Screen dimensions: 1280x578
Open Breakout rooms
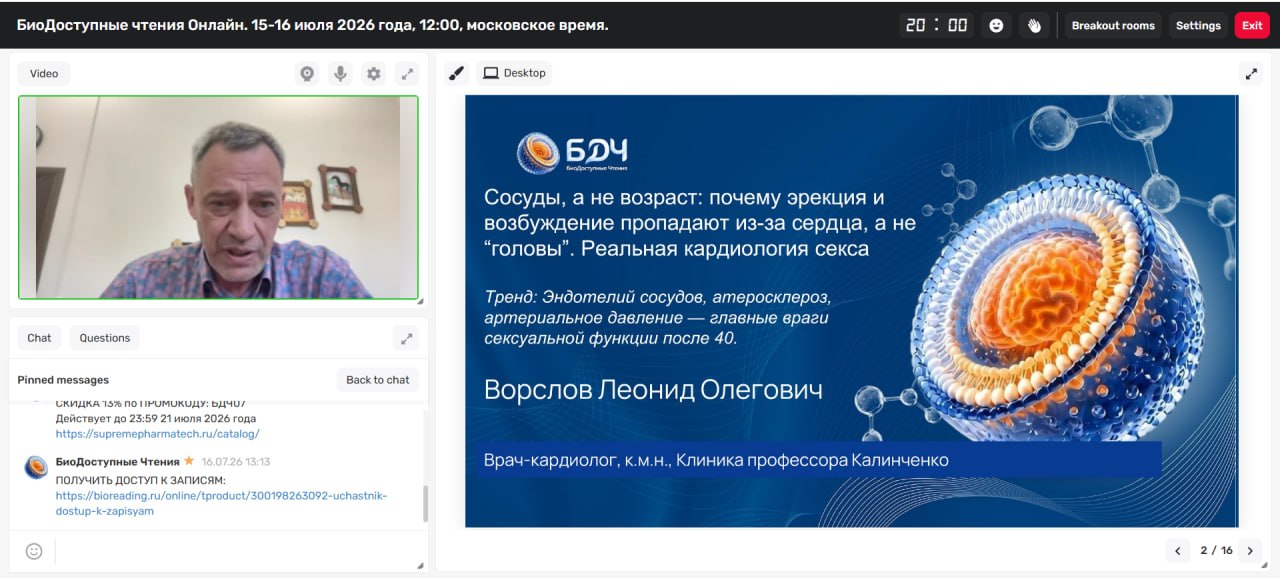(1113, 26)
